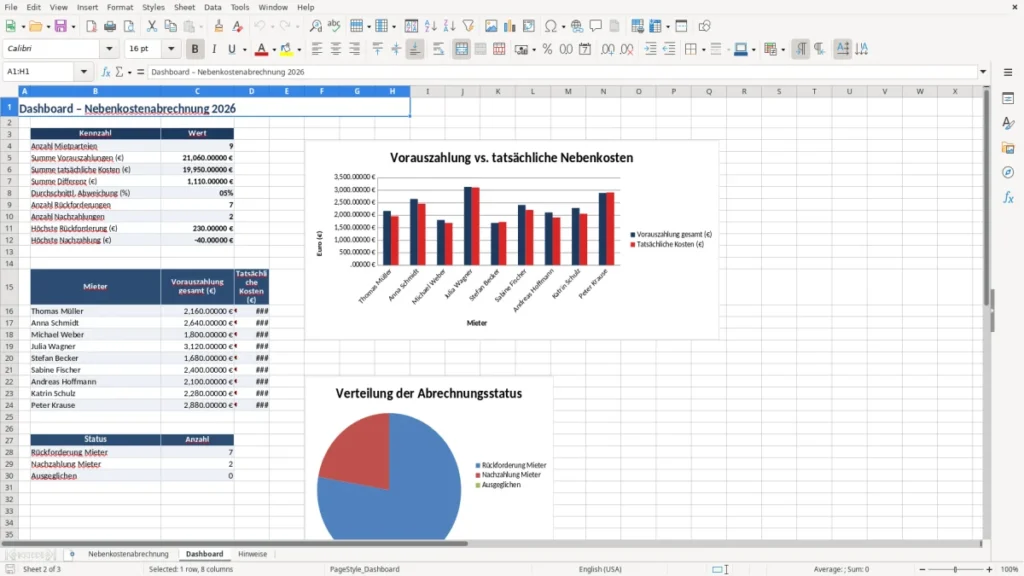
Task: Open the Underline style dropdown arrow
Action: [x=244, y=50]
